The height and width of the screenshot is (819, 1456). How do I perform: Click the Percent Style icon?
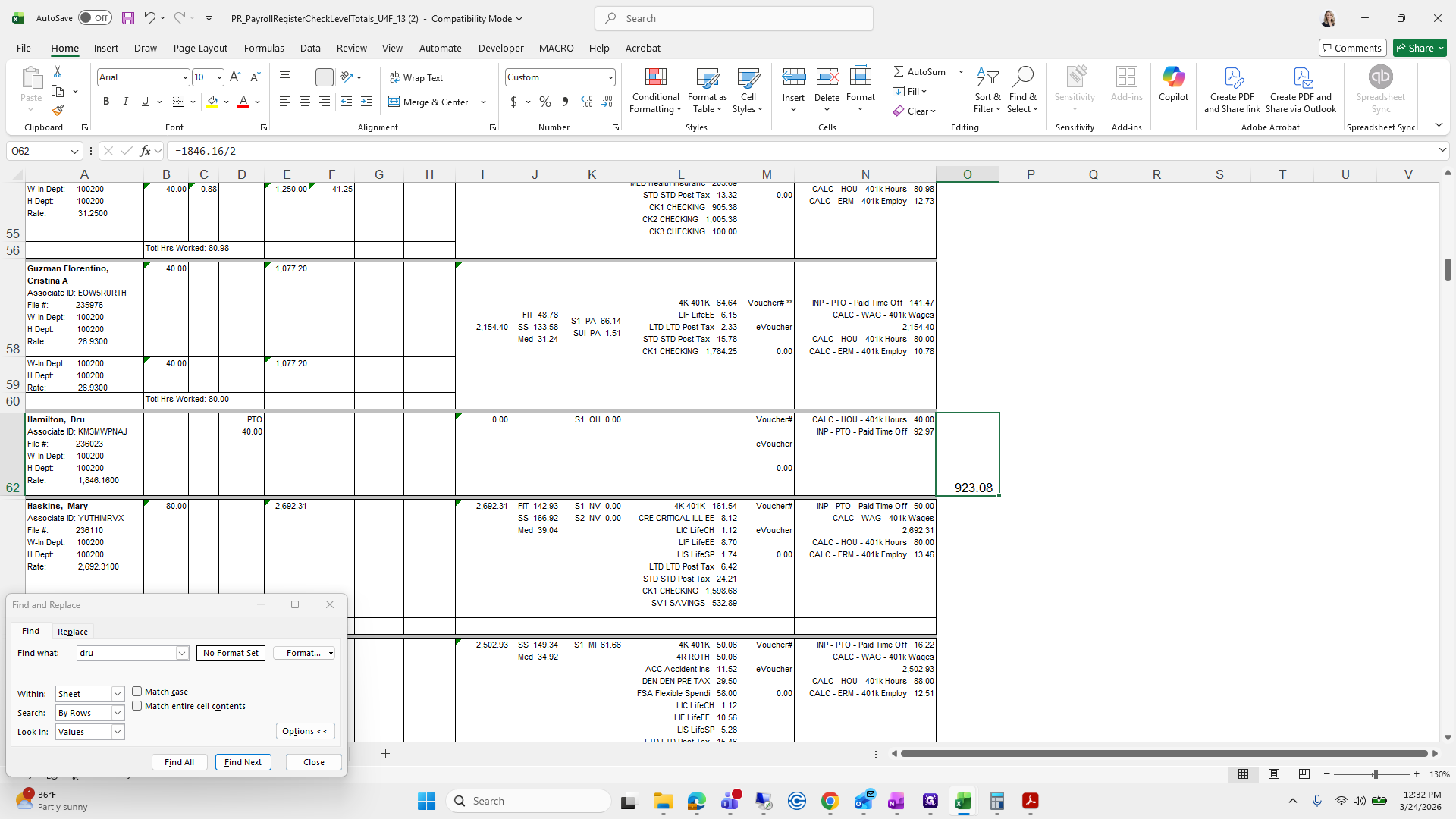(x=545, y=102)
